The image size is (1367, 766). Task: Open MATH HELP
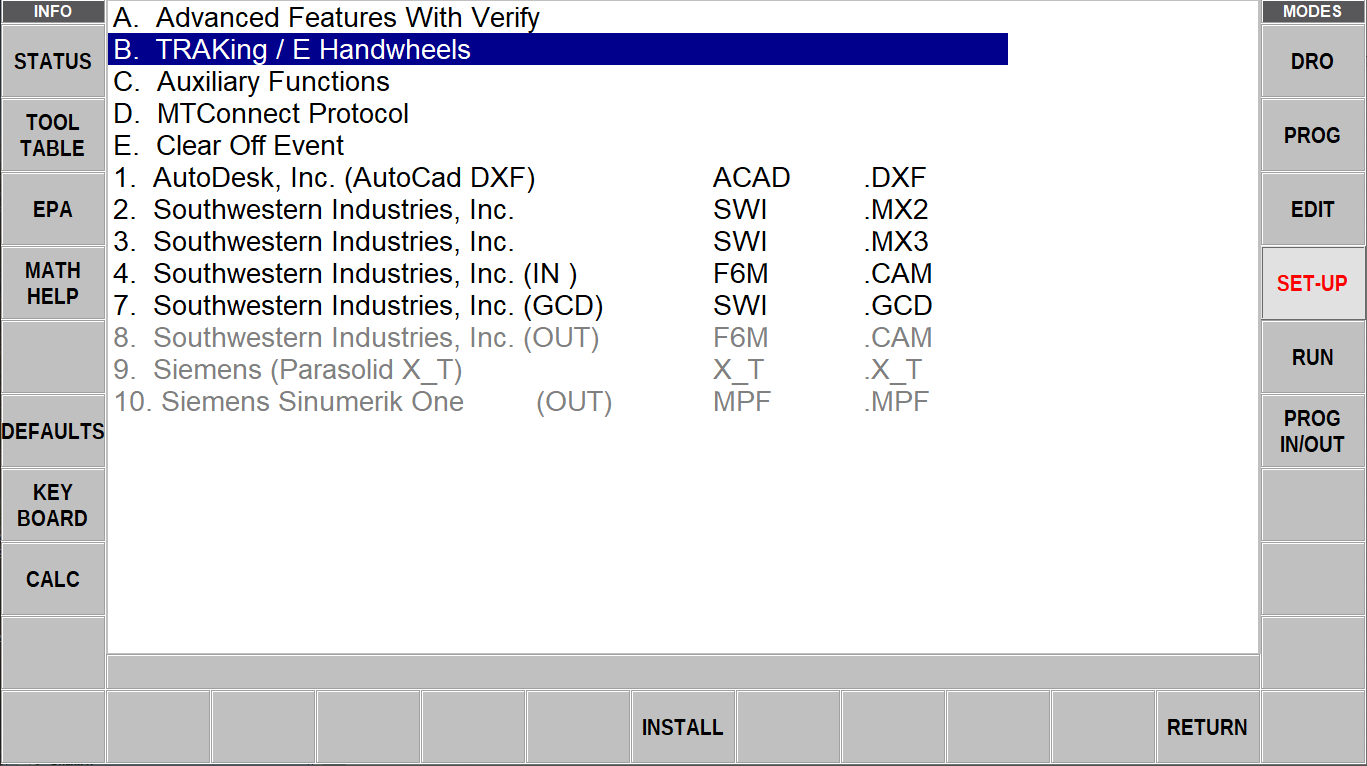pyautogui.click(x=53, y=284)
